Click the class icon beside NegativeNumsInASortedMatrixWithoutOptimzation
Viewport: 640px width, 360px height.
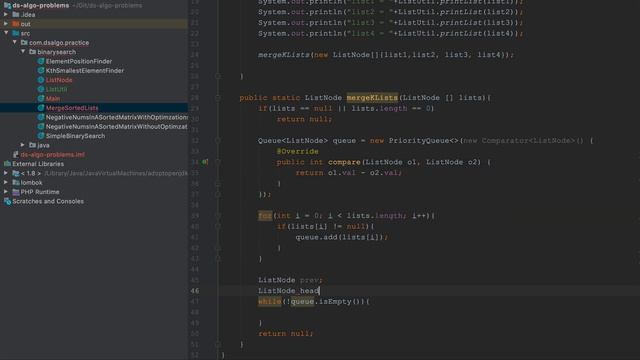(41, 127)
